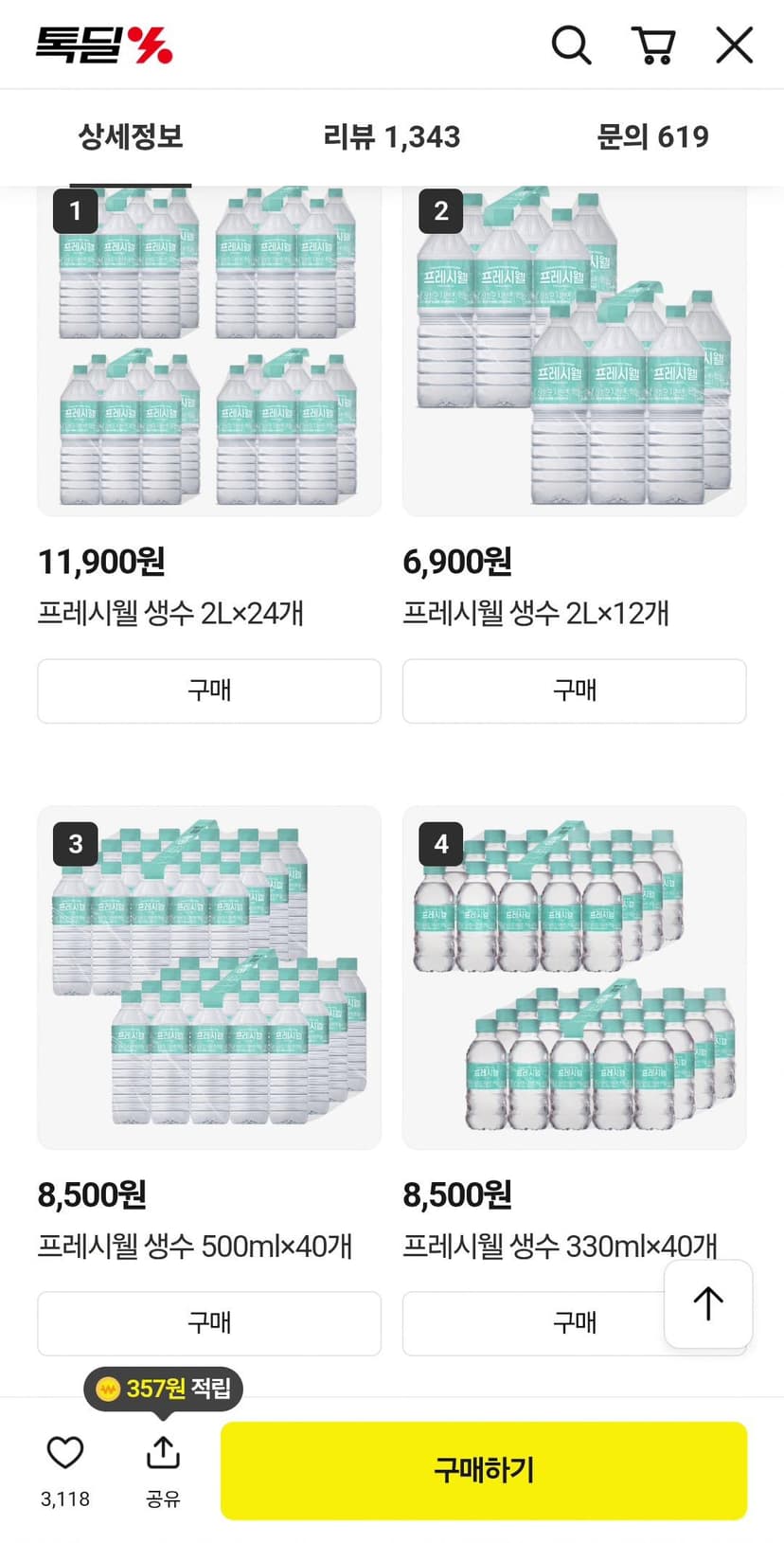
Task: Open product image number 1
Action: pos(209,350)
